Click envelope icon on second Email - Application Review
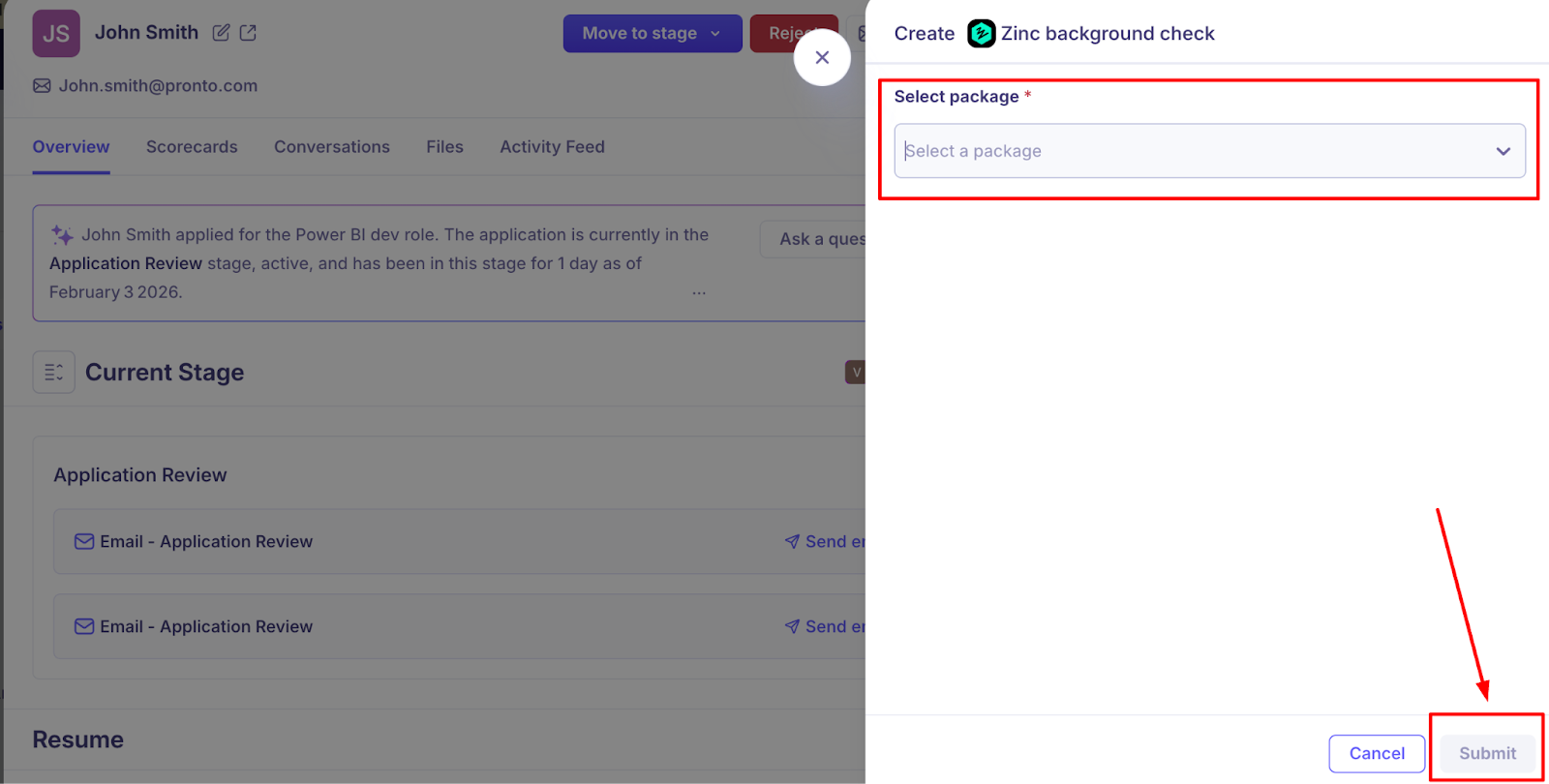The height and width of the screenshot is (784, 1549). [84, 627]
